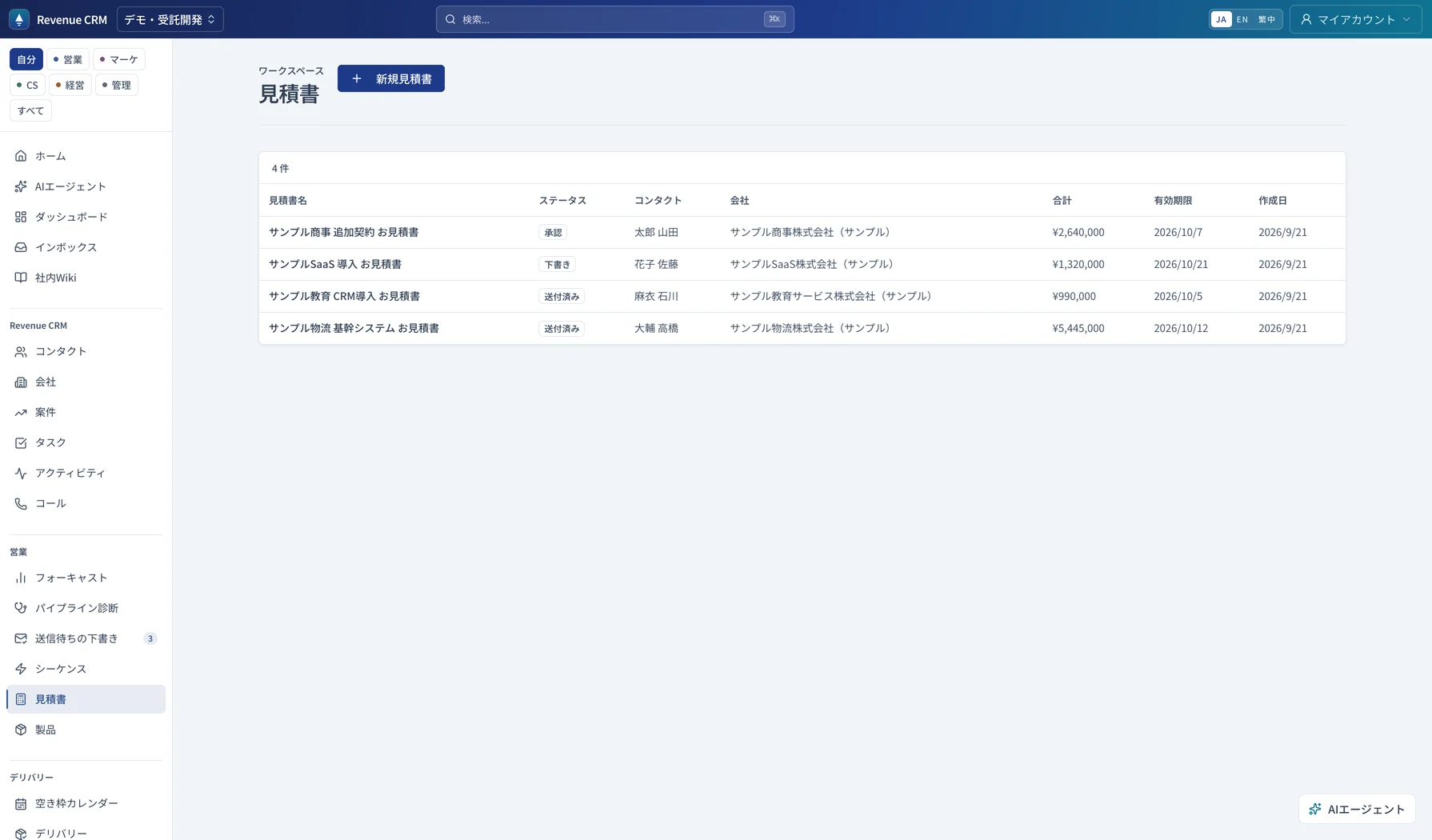Click the Revenue CRM logo icon
1432x840 pixels.
click(19, 19)
